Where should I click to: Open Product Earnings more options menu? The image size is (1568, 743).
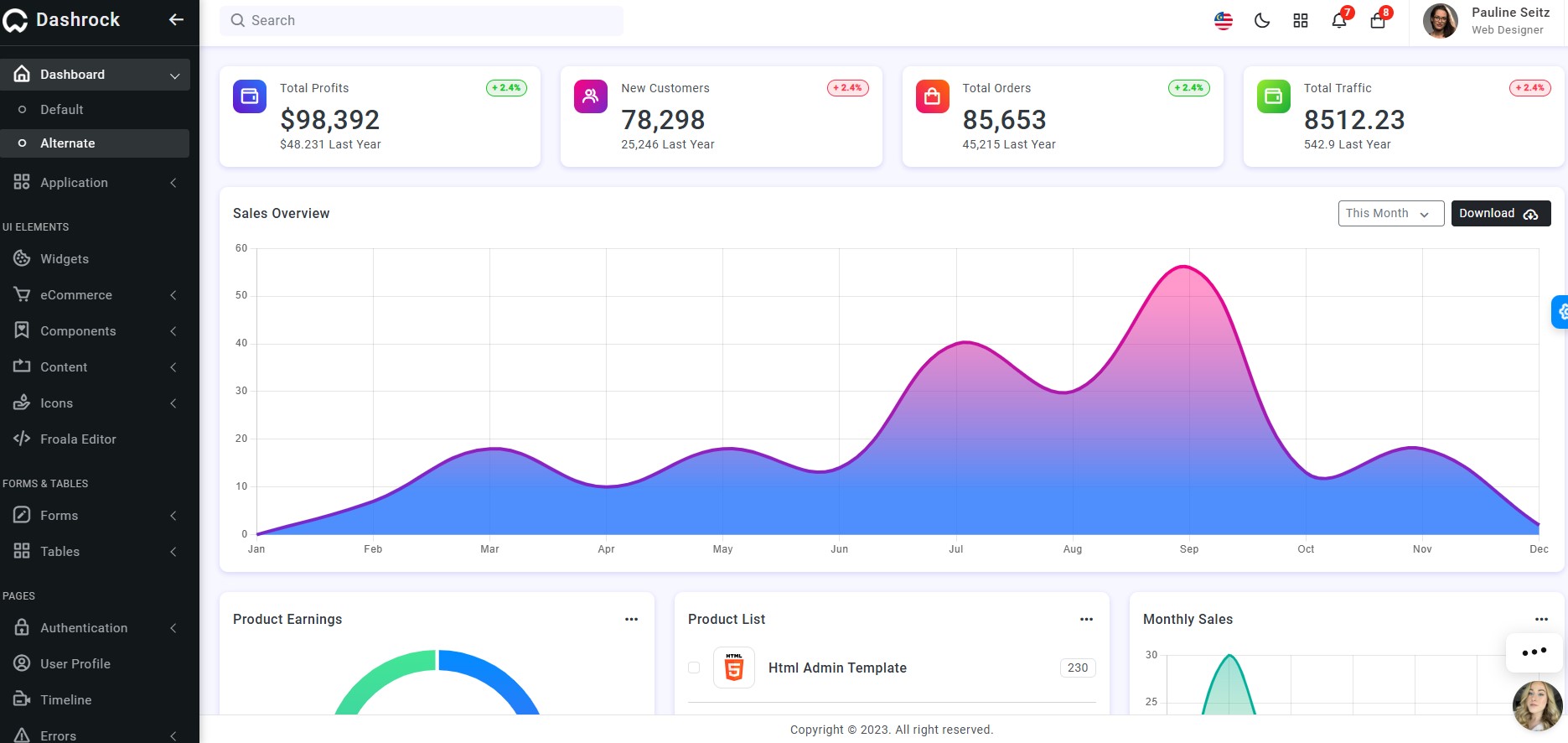click(x=632, y=620)
